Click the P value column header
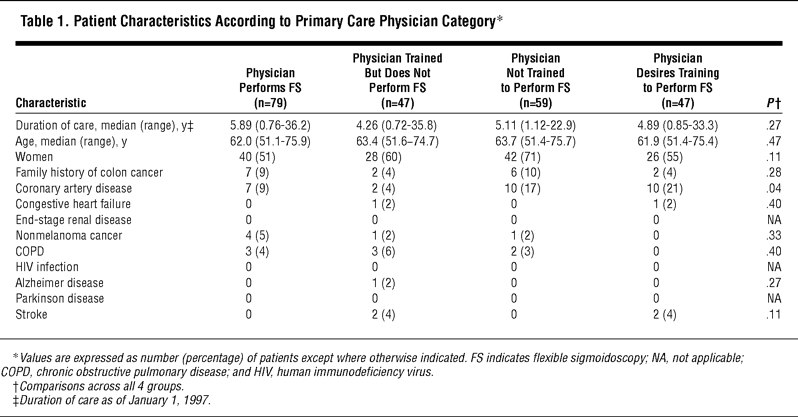Screen dimensions: 798x417 pos(767,102)
